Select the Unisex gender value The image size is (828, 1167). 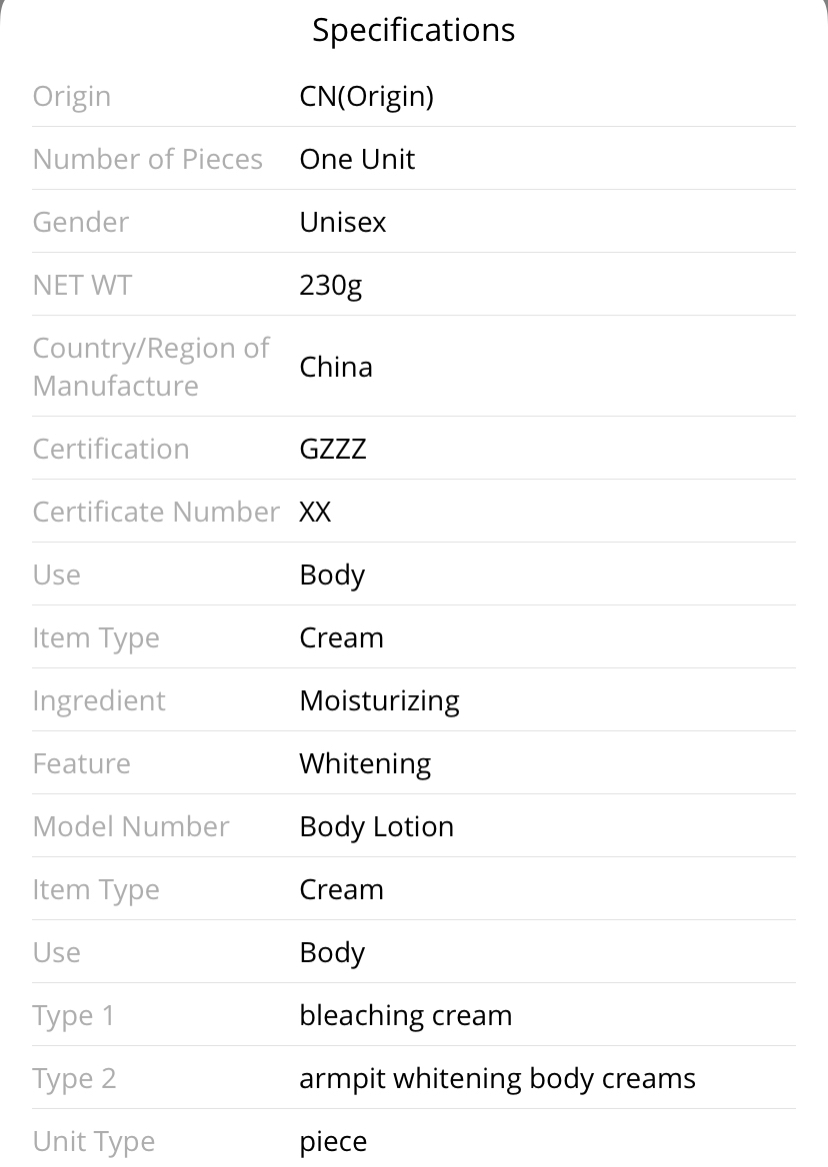pyautogui.click(x=343, y=223)
